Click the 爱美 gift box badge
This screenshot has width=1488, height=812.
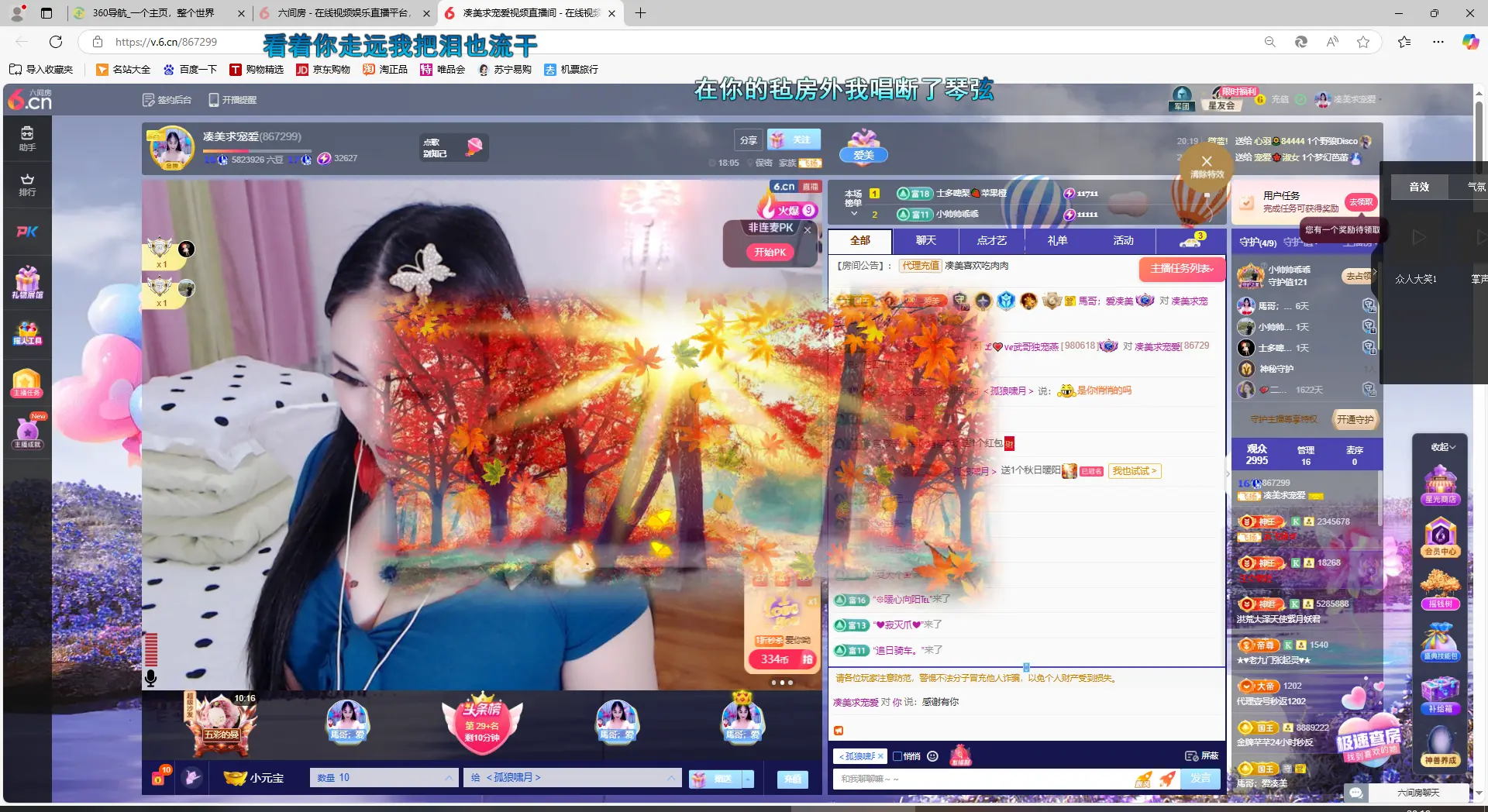(x=863, y=147)
